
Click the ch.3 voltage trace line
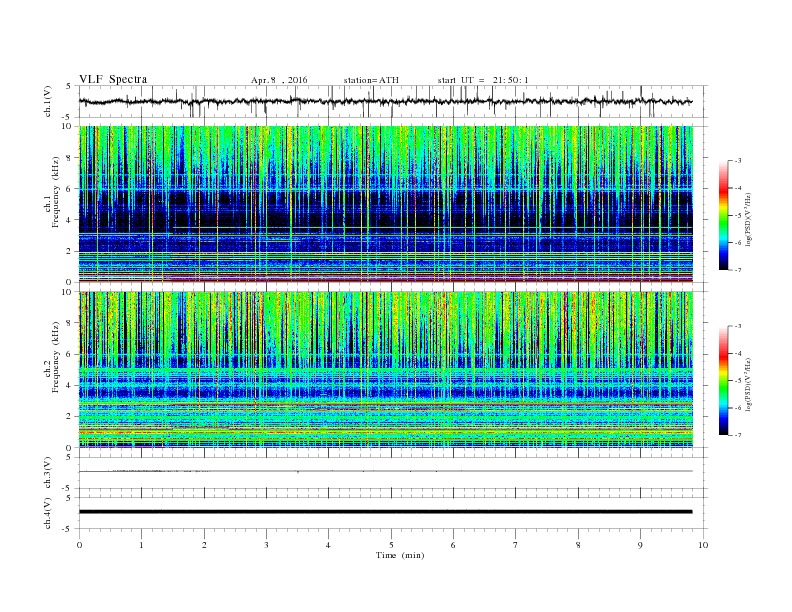[385, 471]
